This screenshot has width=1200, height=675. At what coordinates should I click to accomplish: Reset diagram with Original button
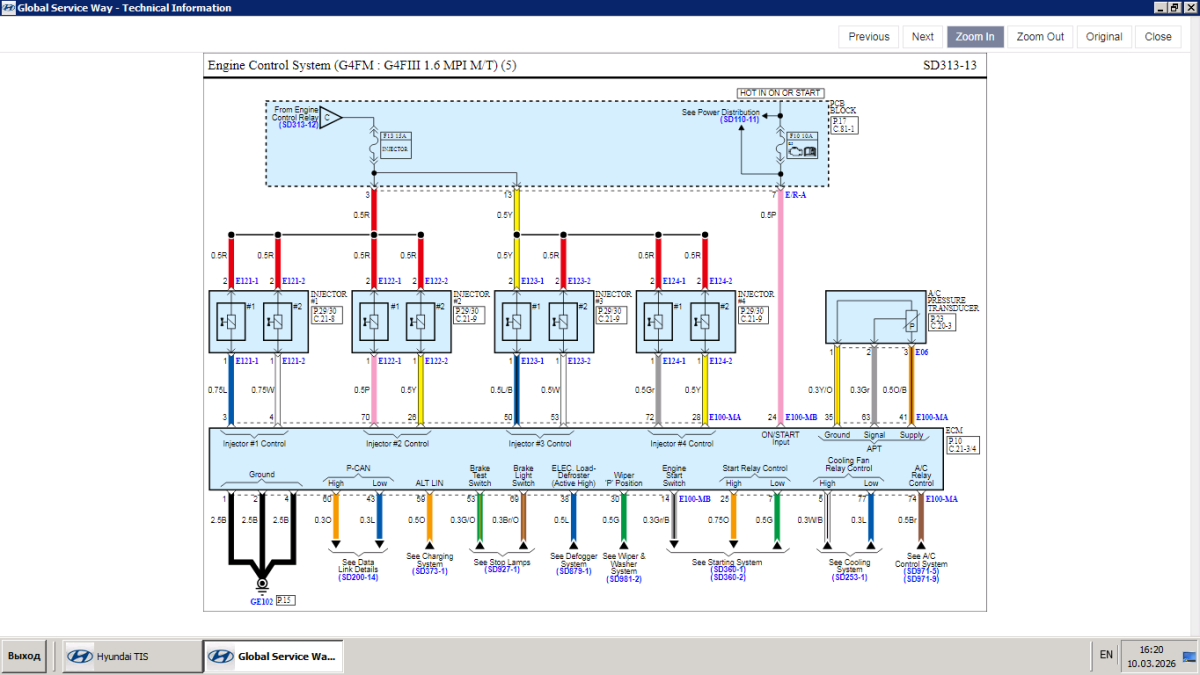(x=1103, y=37)
